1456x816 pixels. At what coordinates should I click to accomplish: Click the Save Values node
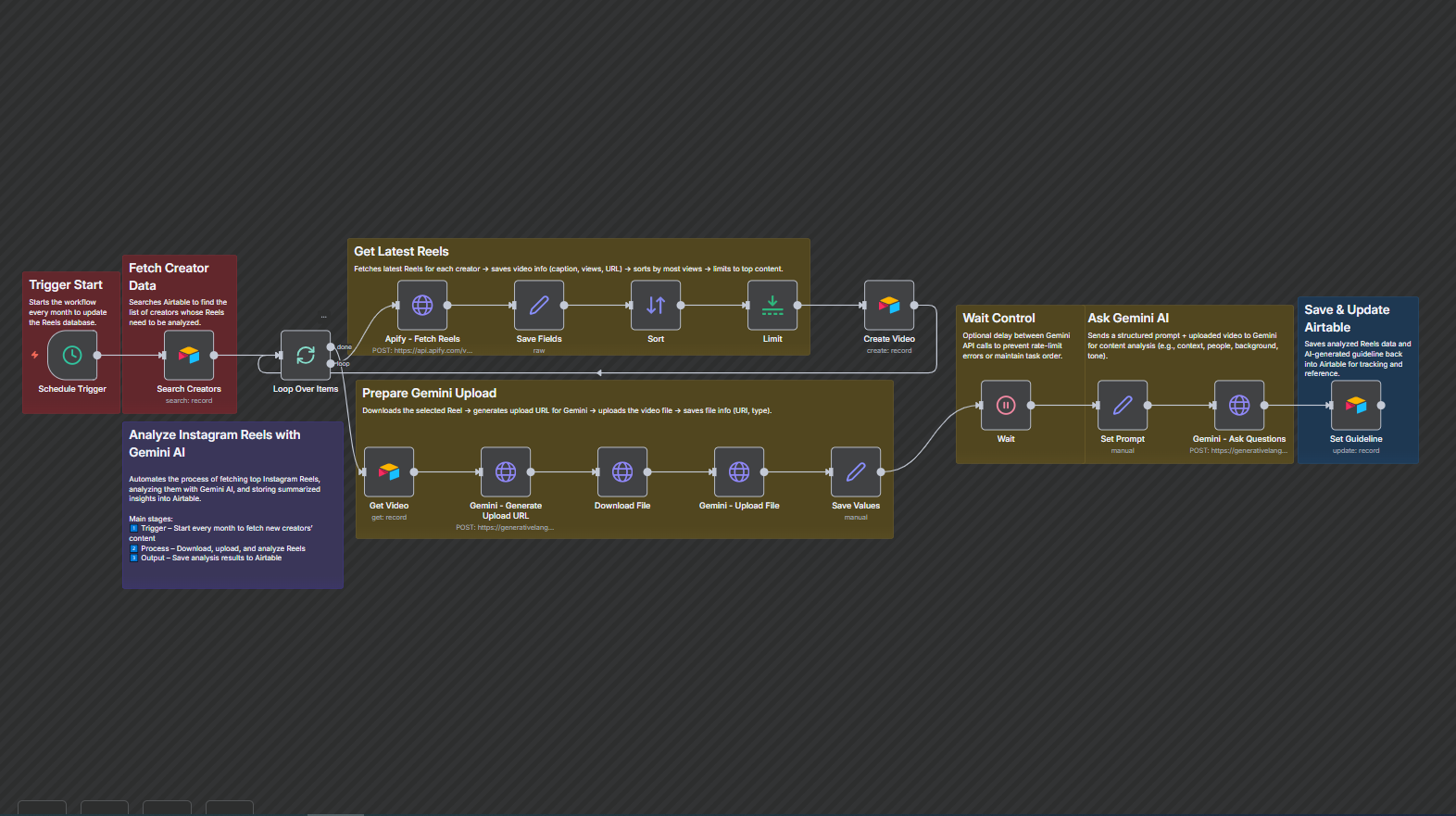(x=856, y=472)
